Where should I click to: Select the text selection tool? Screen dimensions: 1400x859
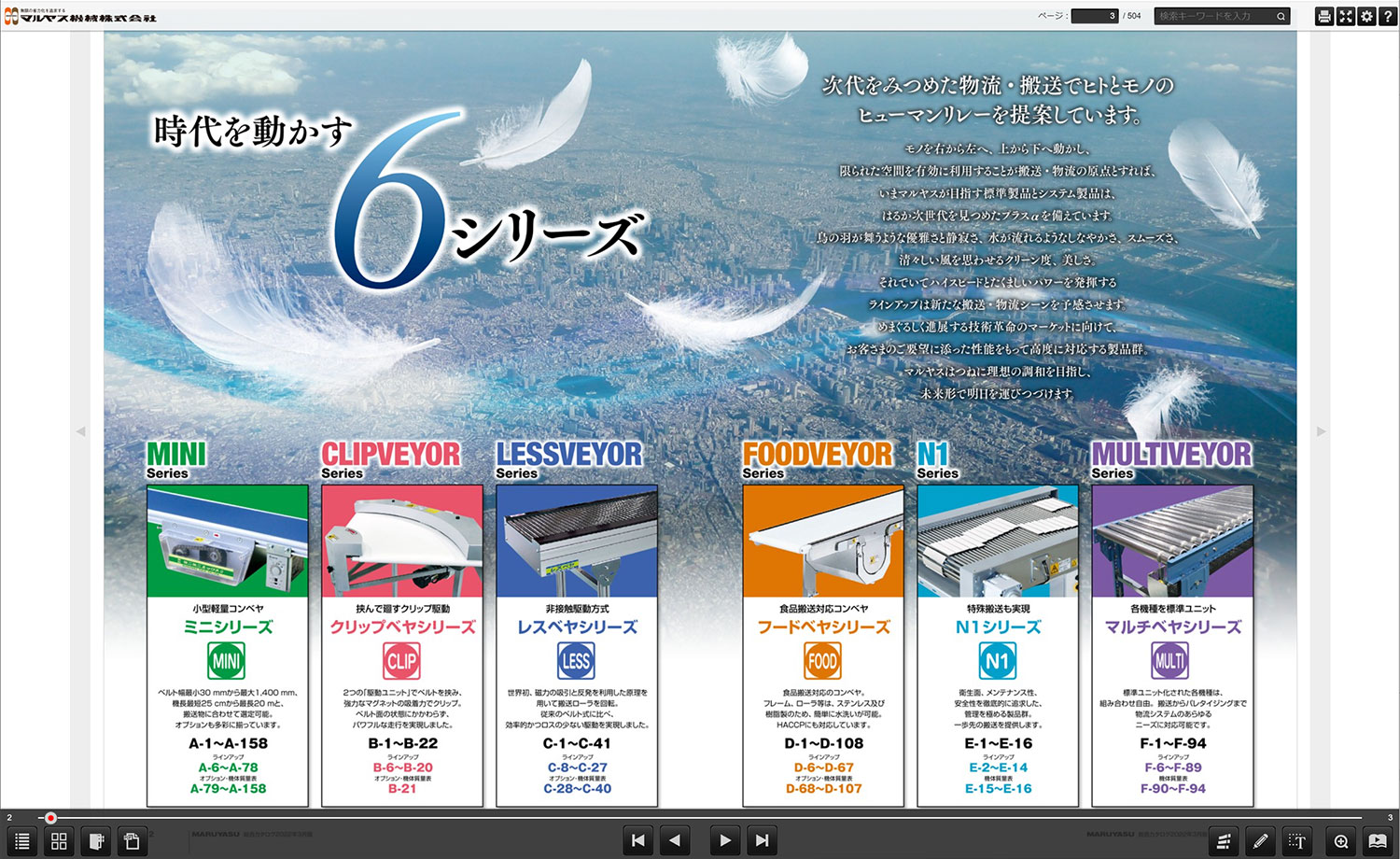tap(1297, 841)
